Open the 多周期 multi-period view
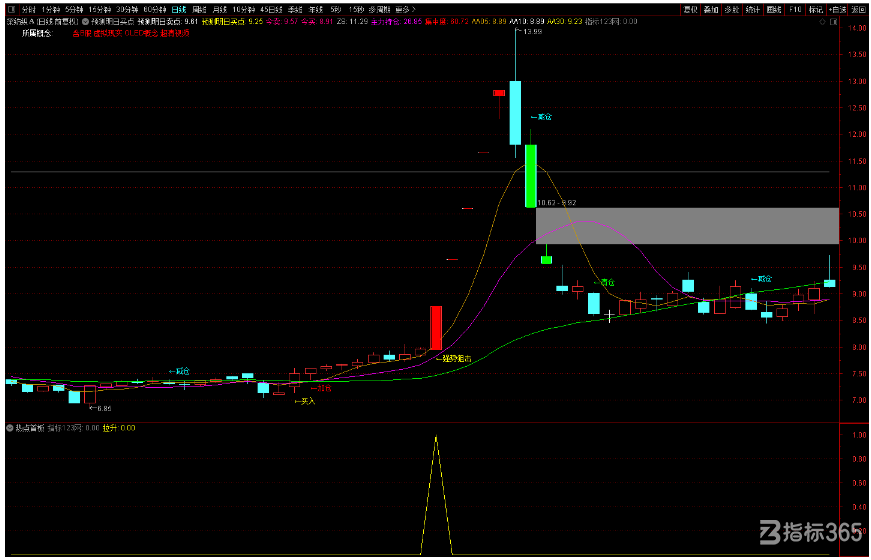871x560 pixels. 379,9
